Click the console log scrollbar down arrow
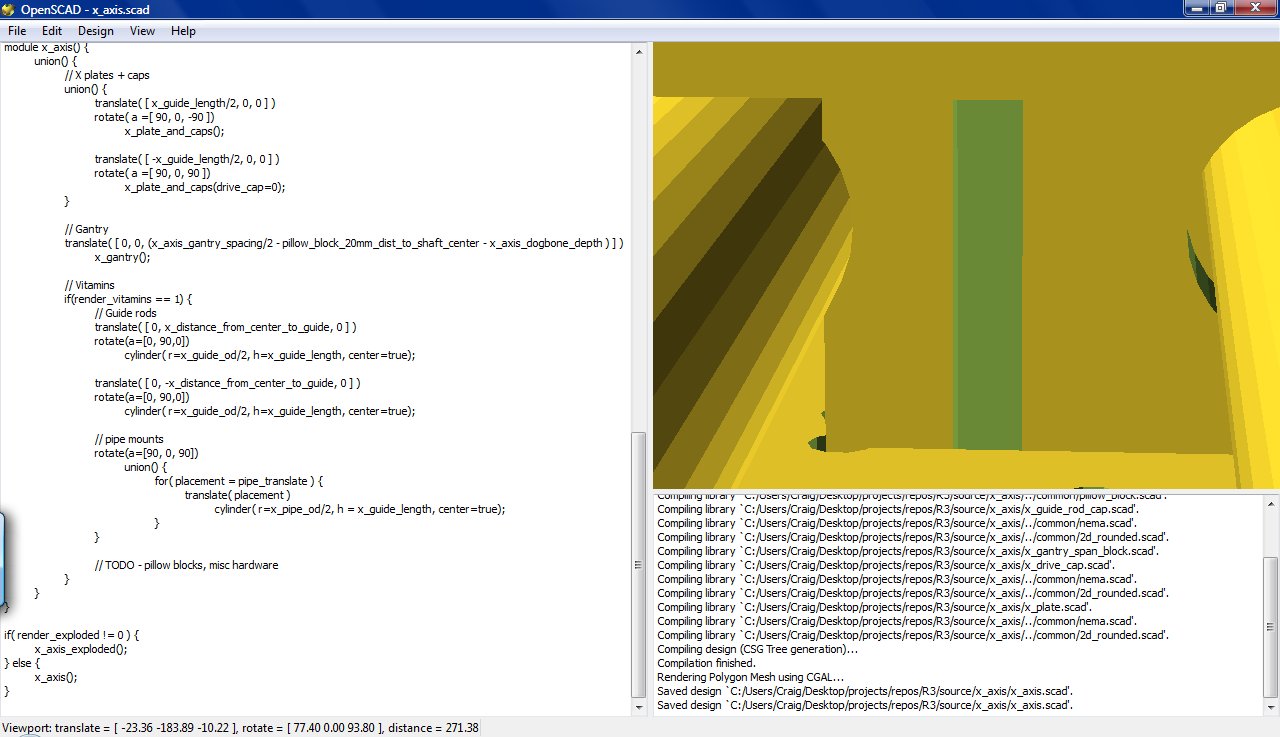 (x=1270, y=707)
